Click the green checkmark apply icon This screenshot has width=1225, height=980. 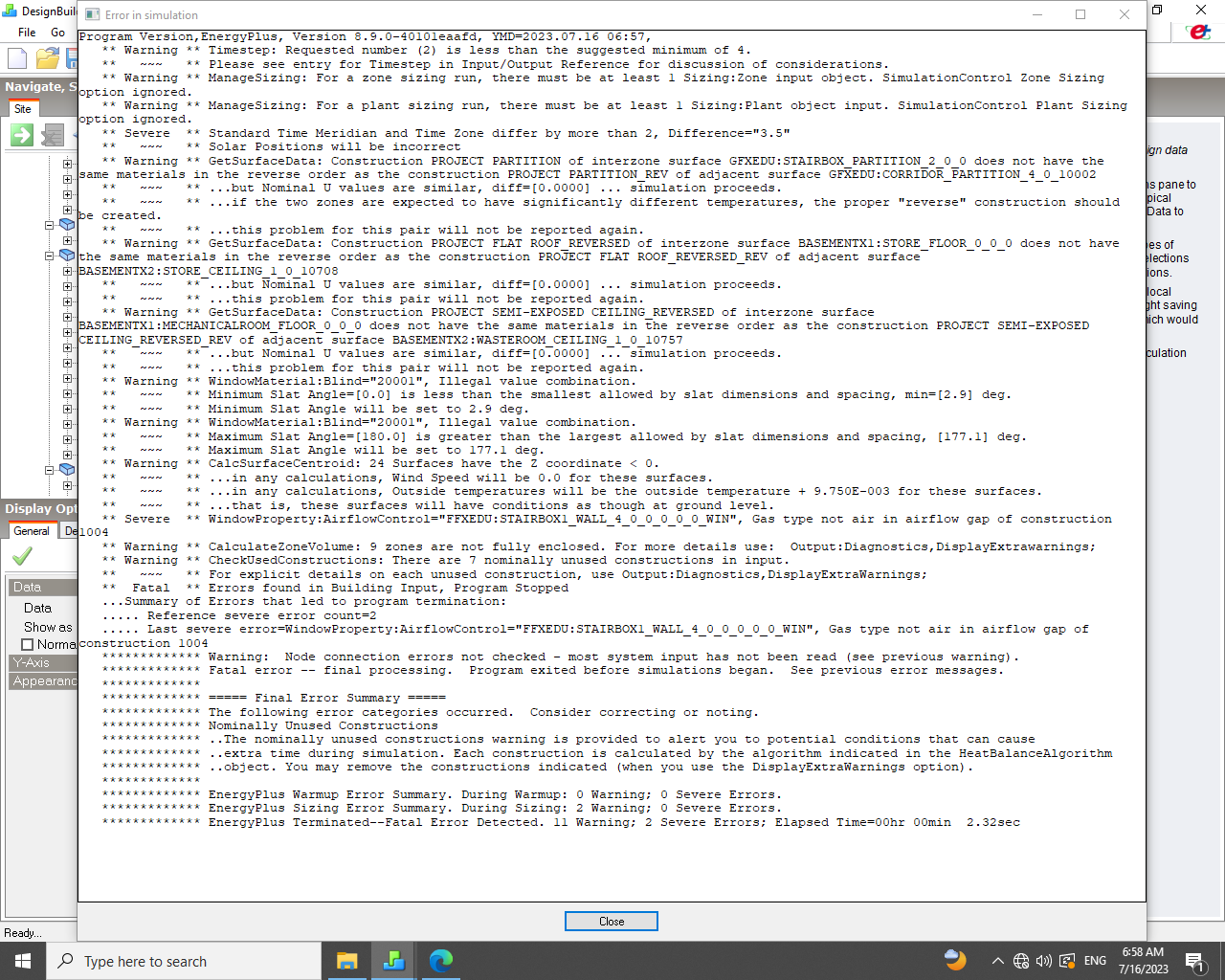22,555
